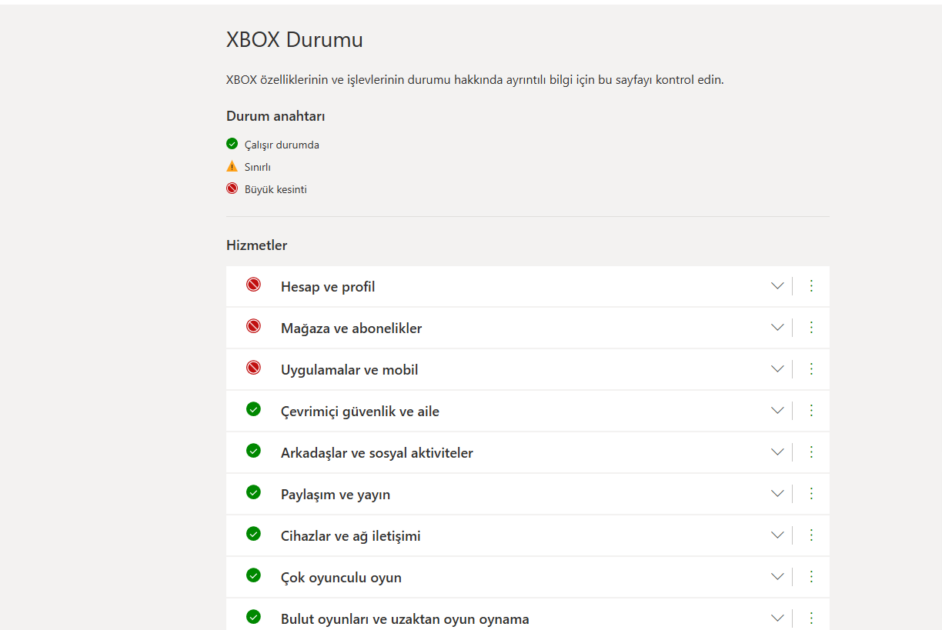Screen dimensions: 942x630
Task: Click the Durum anahtarı heading
Action: [275, 116]
